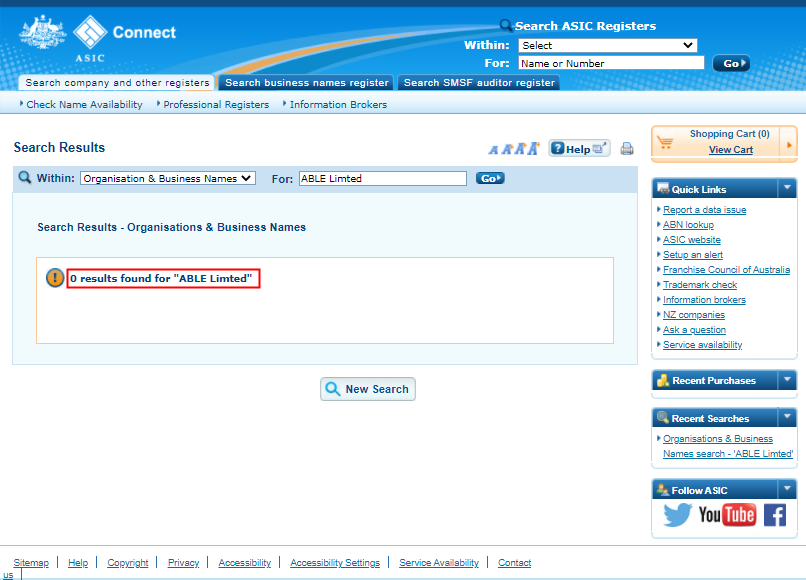Open Setup an alert link
The width and height of the screenshot is (806, 580).
tap(692, 255)
